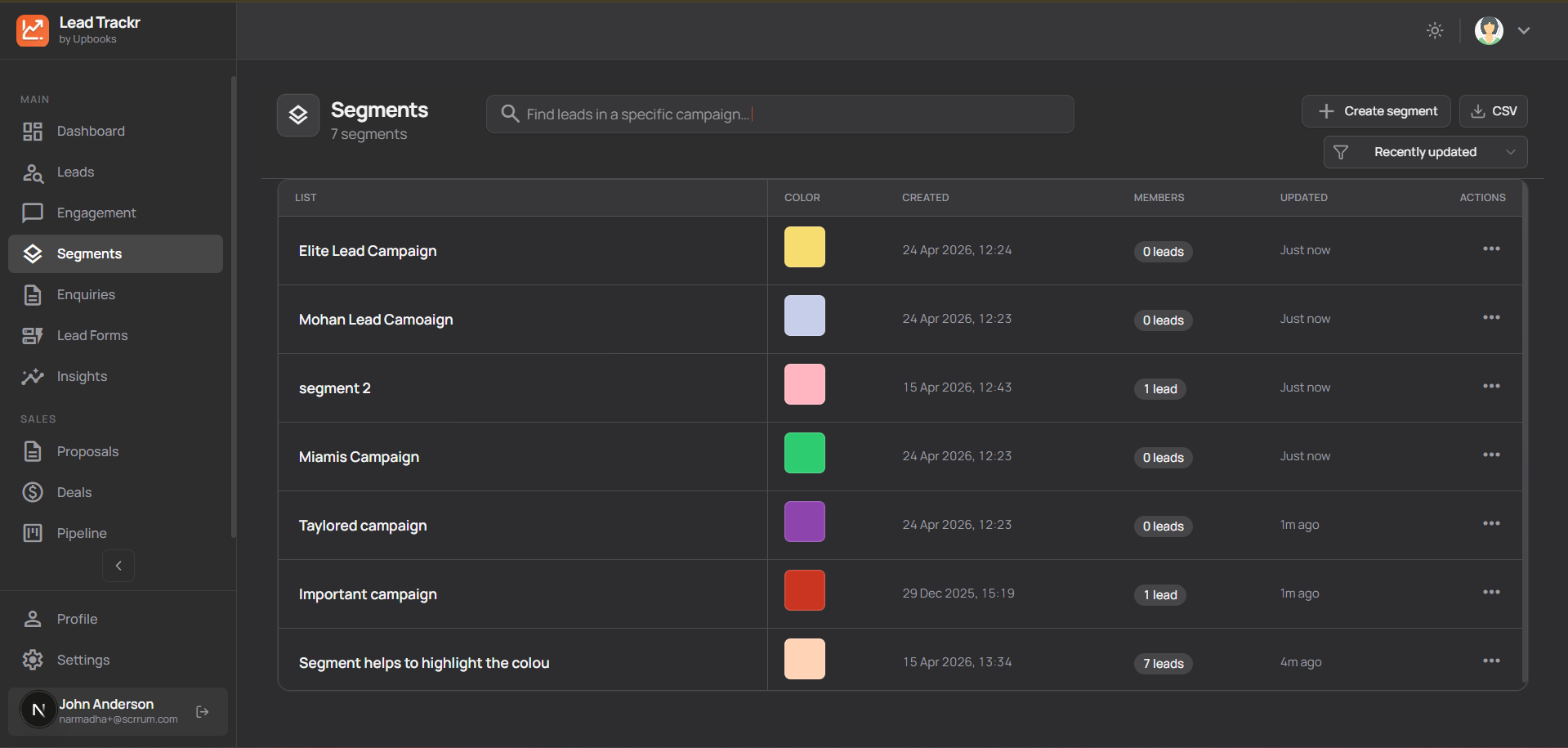Viewport: 1568px width, 748px height.
Task: Click the Settings gear icon
Action: tap(33, 660)
